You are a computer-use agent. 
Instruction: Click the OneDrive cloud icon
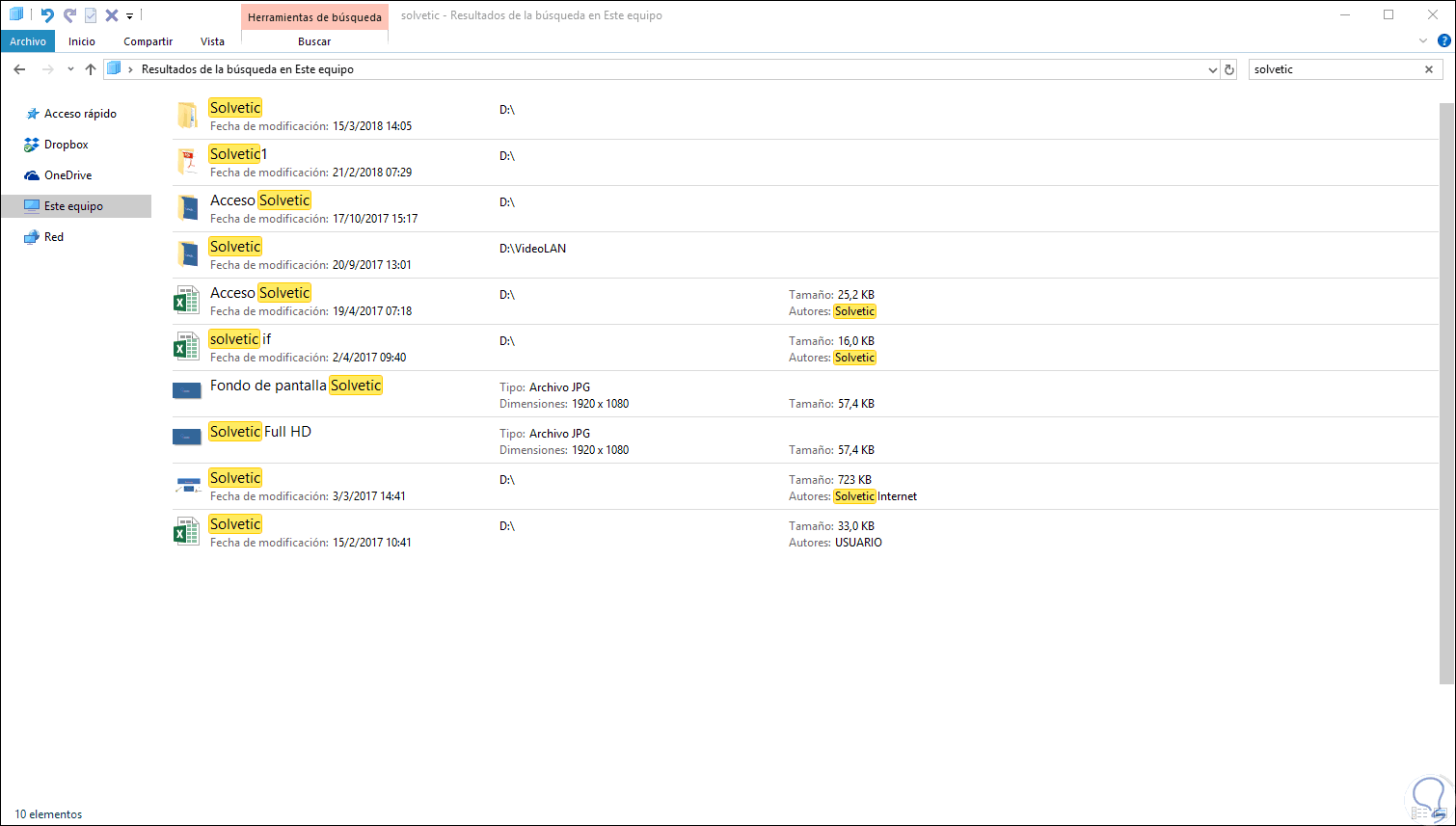coord(32,175)
